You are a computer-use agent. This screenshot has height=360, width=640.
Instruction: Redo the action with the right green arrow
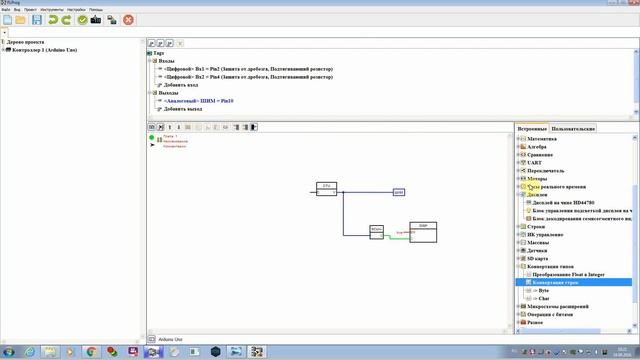point(66,20)
